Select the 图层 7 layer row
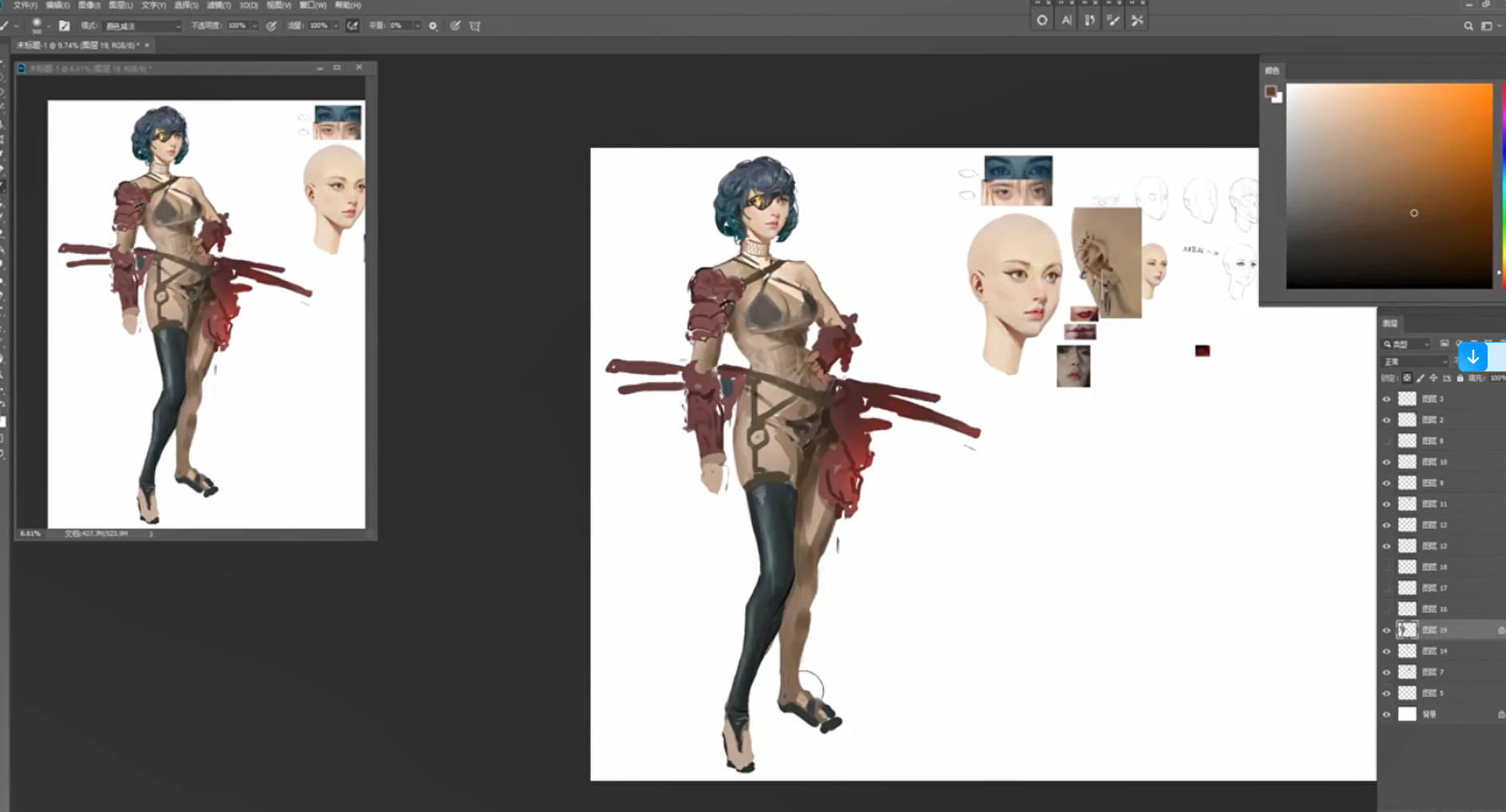The height and width of the screenshot is (812, 1506). click(x=1442, y=671)
